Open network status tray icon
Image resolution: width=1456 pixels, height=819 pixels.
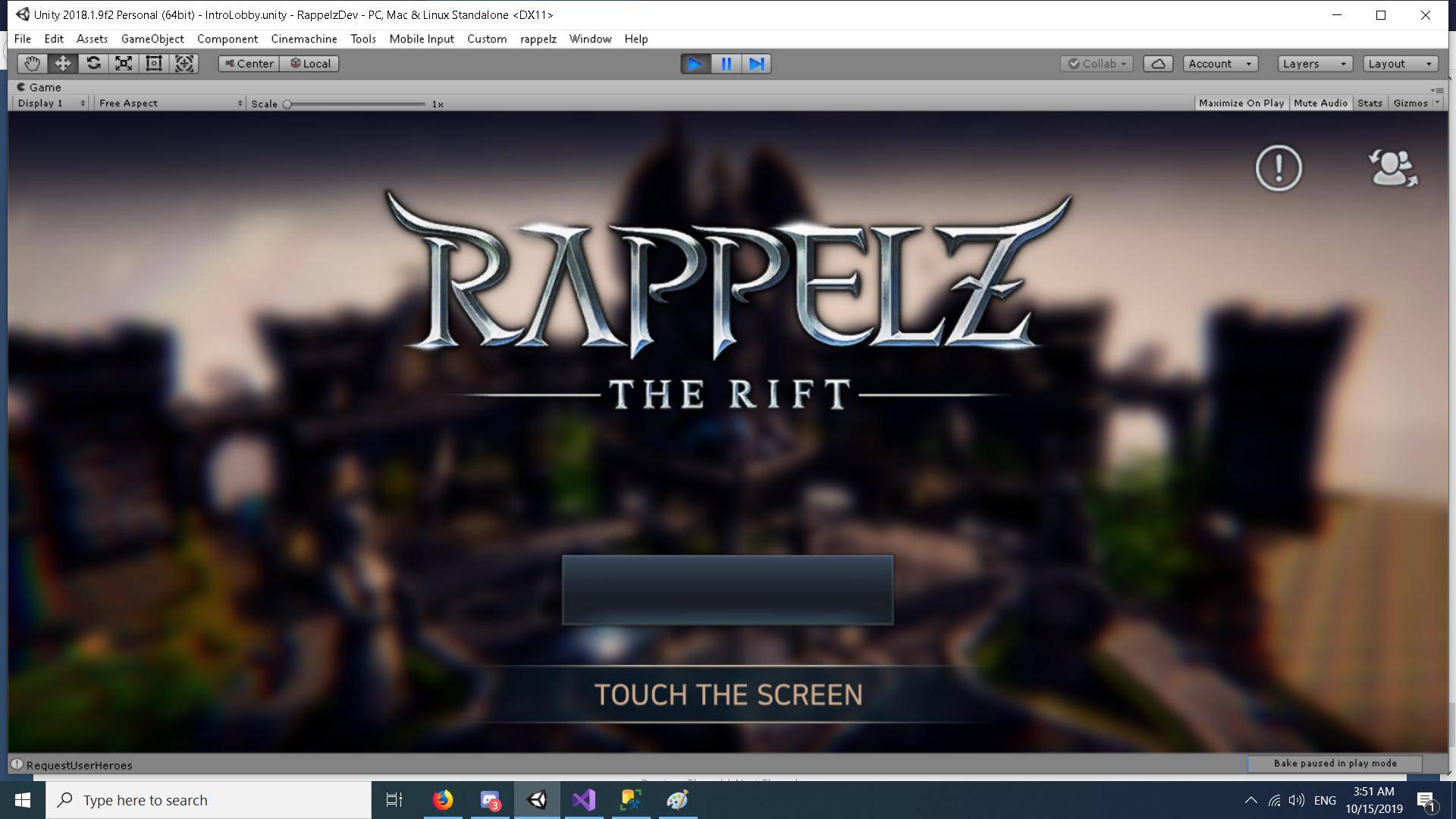click(1275, 800)
